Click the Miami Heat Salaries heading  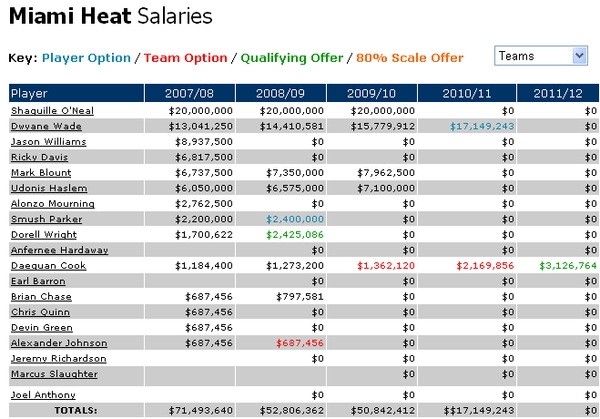111,16
